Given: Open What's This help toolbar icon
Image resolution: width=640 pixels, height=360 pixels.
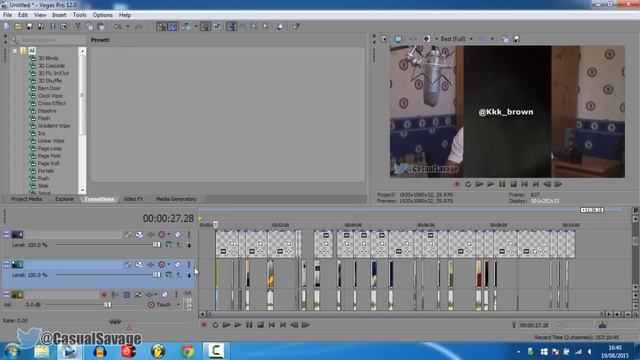Looking at the screenshot, I should pos(296,27).
